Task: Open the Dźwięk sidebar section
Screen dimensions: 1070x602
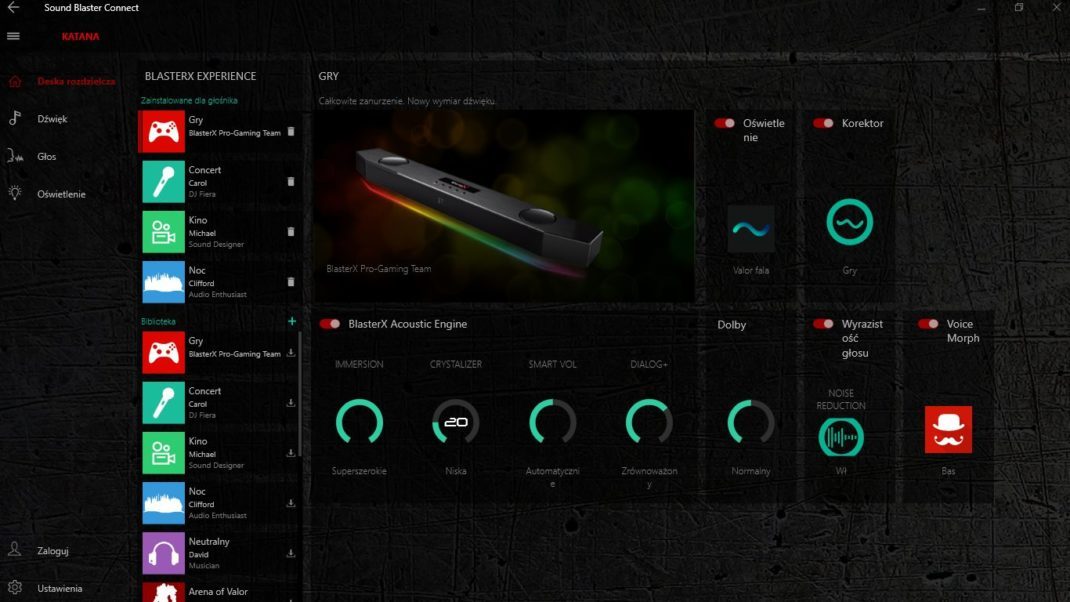Action: click(x=52, y=119)
